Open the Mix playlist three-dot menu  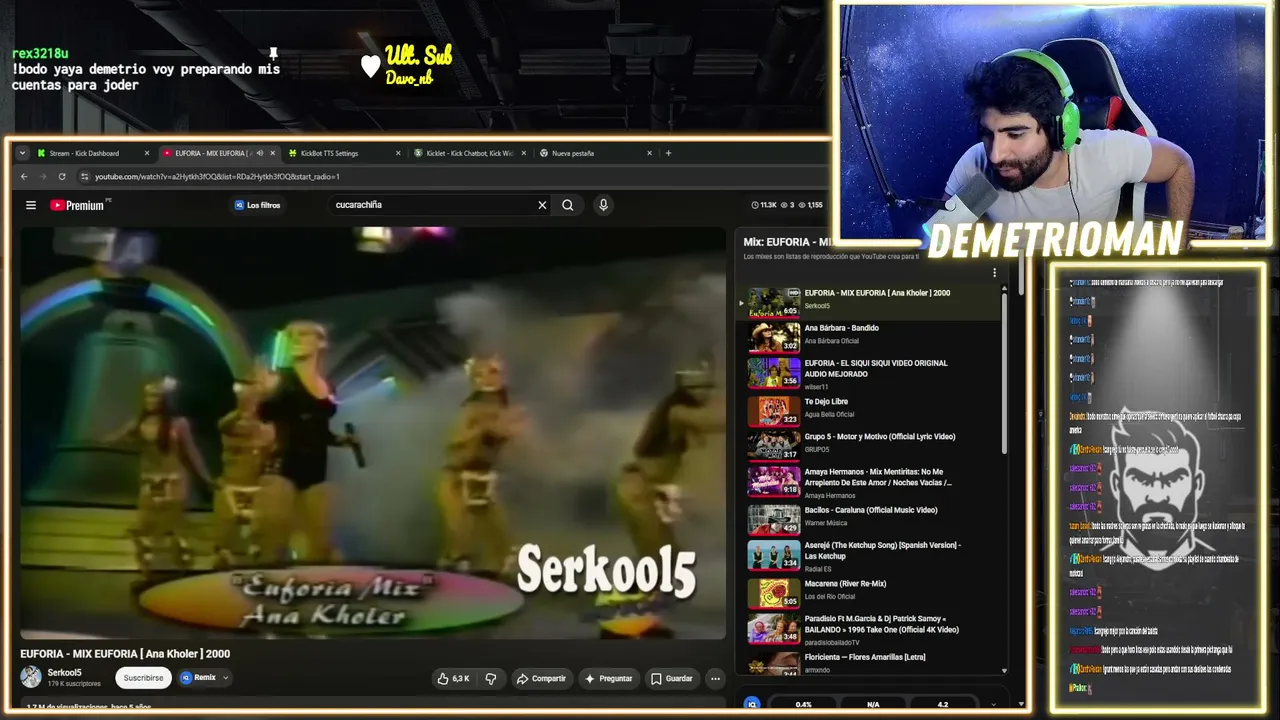point(994,273)
